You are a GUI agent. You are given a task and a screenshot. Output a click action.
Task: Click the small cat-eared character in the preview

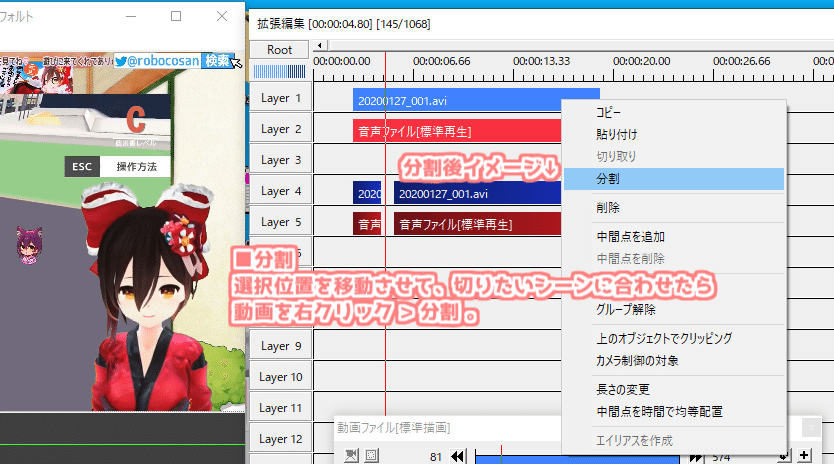tap(29, 245)
